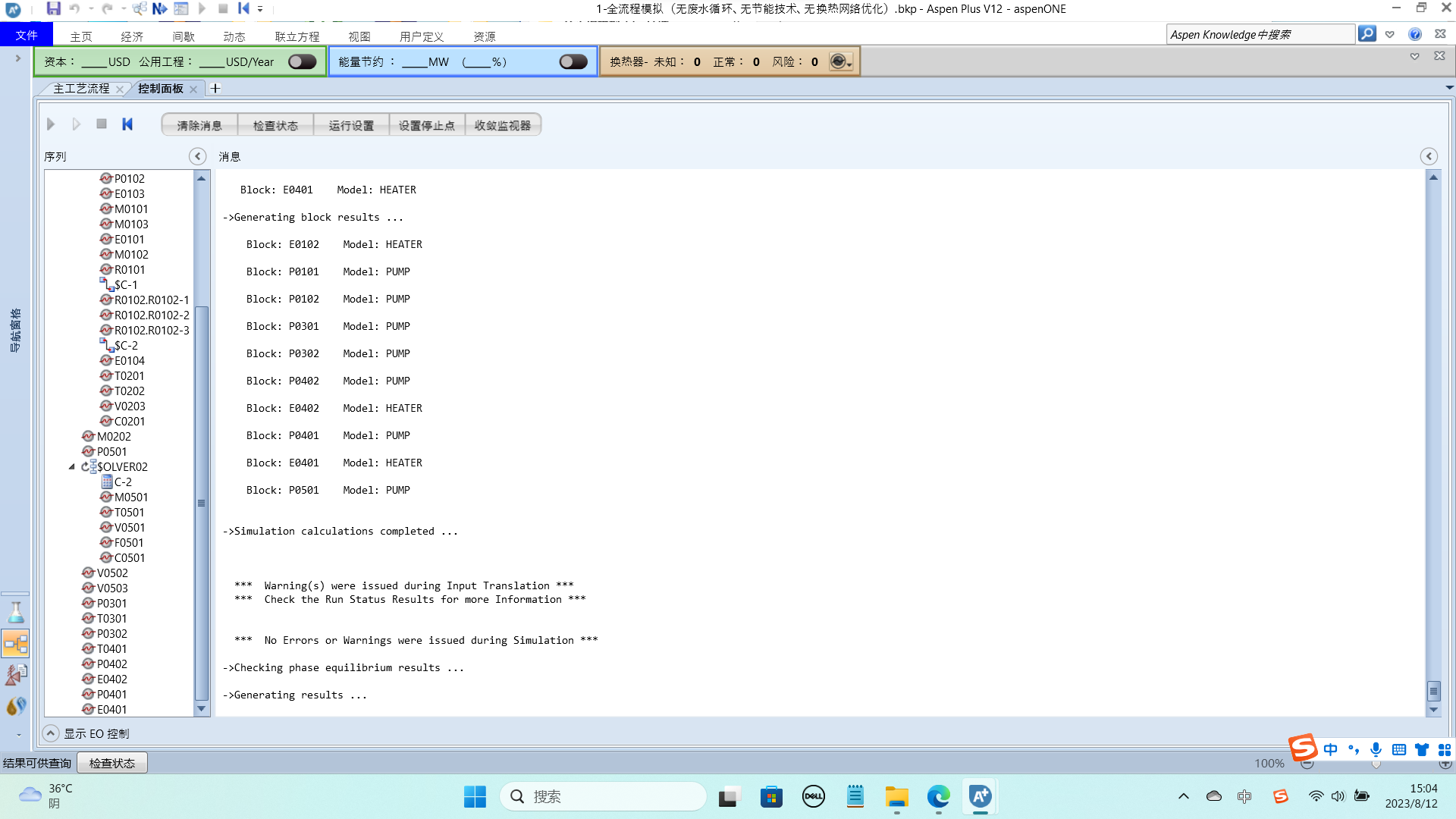The image size is (1456, 819).
Task: Click the Save icon in quick access toolbar
Action: click(53, 9)
